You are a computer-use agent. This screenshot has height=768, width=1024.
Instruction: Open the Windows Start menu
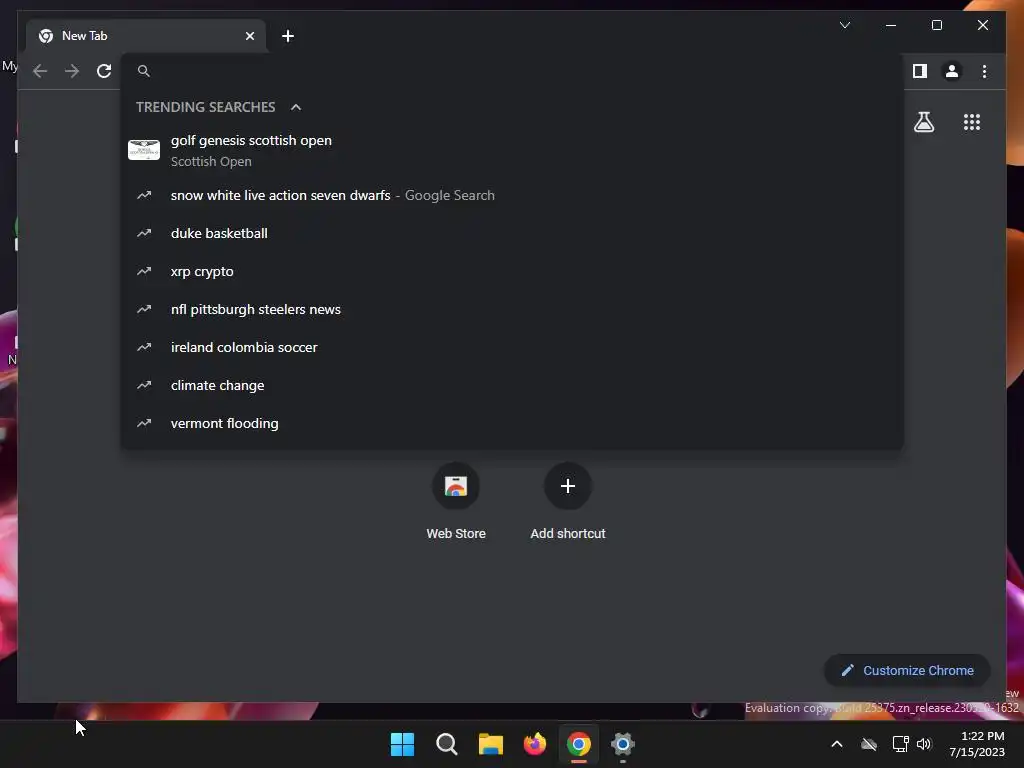point(402,744)
